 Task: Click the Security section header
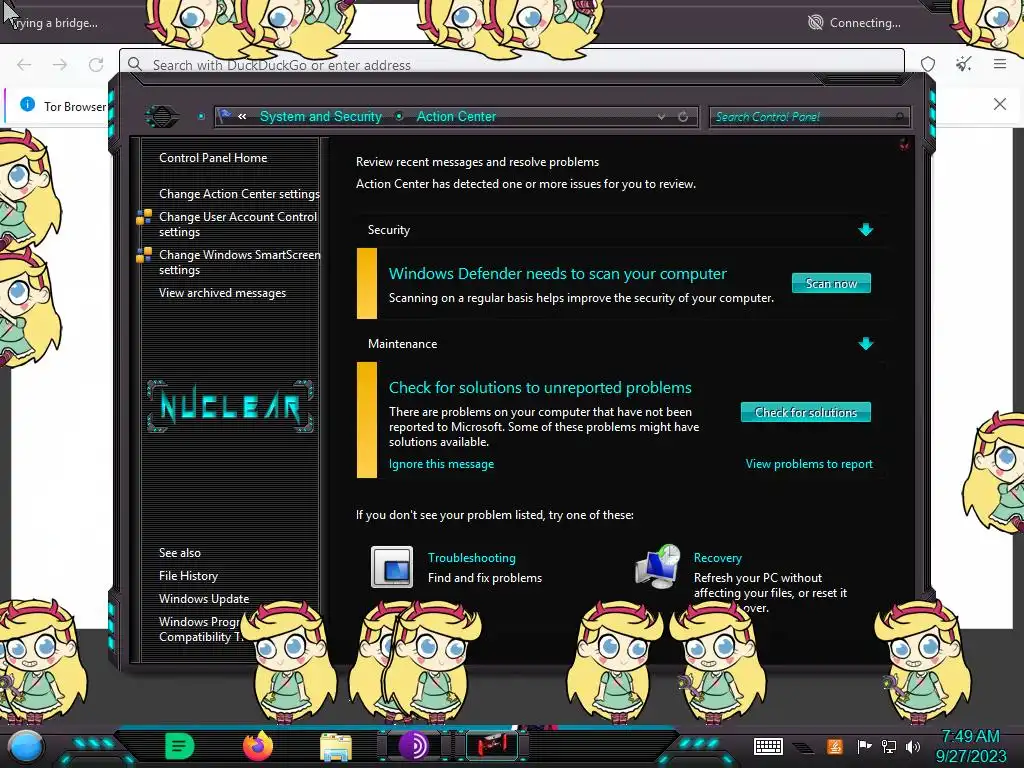pos(389,230)
